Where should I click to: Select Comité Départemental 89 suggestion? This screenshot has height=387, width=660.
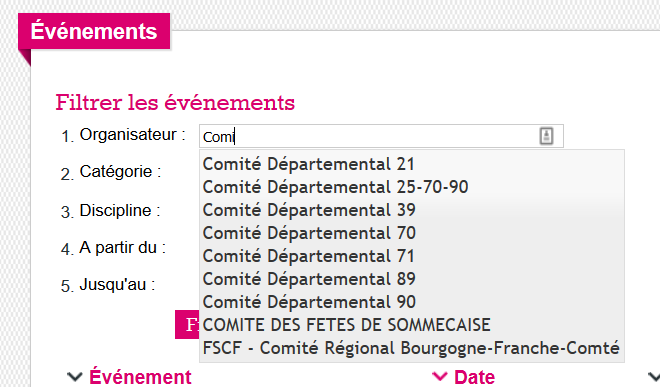[x=412, y=279]
